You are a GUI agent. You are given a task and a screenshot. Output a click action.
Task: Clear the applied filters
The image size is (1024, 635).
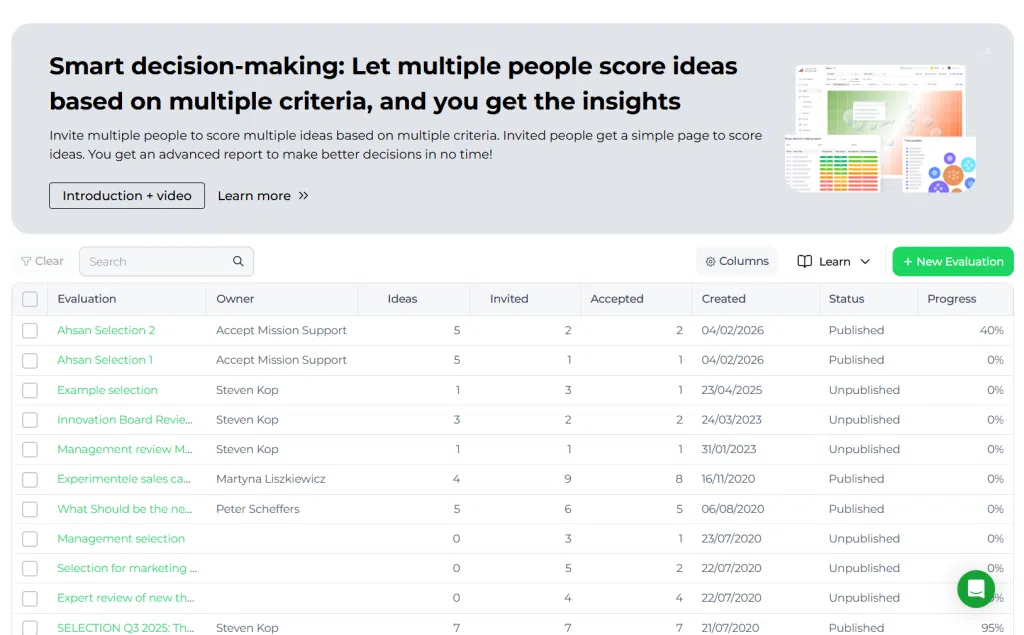pos(42,261)
